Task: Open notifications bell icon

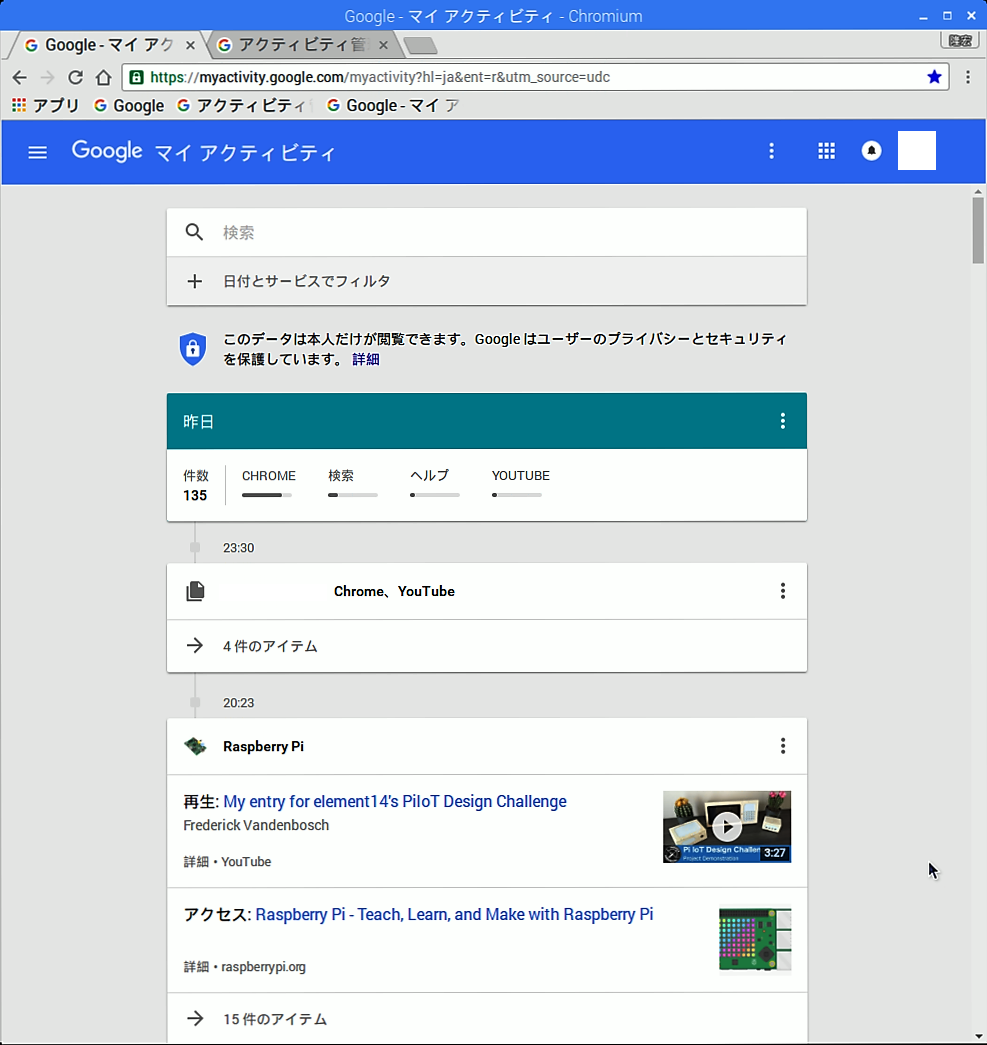Action: [x=871, y=151]
